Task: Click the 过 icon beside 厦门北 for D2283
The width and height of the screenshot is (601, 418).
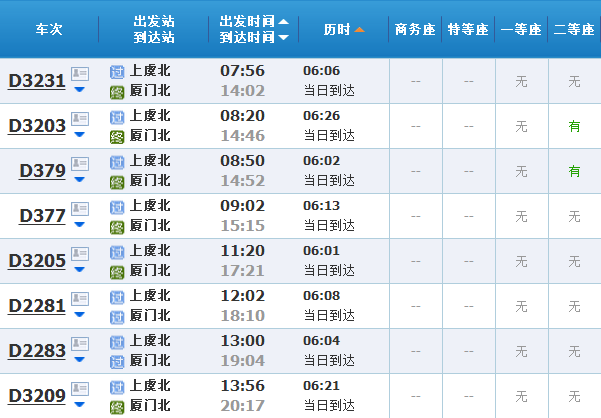Action: coord(117,362)
